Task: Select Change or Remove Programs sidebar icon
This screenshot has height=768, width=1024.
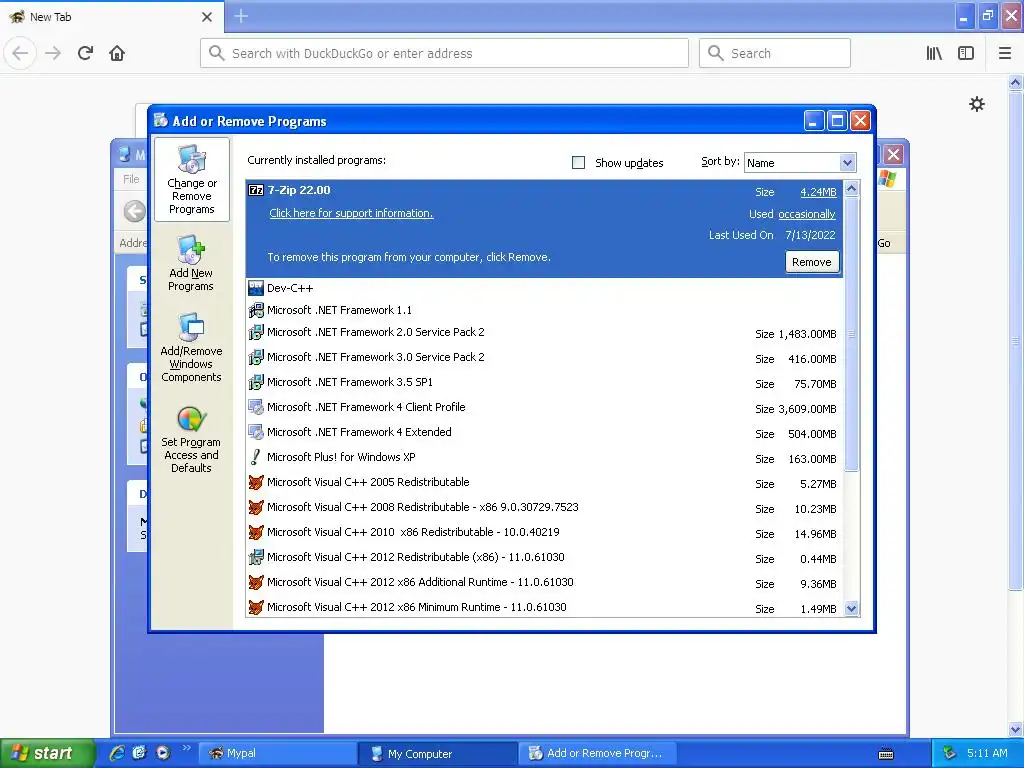Action: pyautogui.click(x=191, y=180)
